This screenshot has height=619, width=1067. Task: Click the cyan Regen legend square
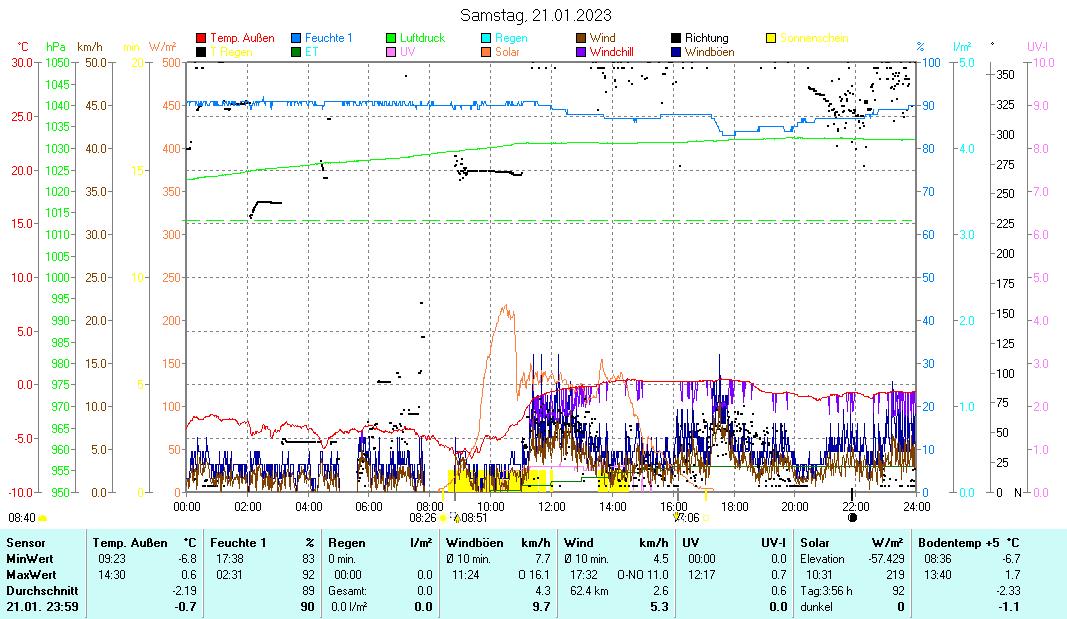click(x=486, y=38)
